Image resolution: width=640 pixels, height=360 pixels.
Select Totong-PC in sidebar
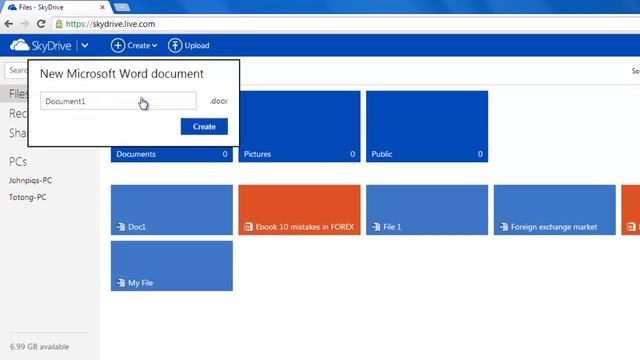click(x=28, y=197)
